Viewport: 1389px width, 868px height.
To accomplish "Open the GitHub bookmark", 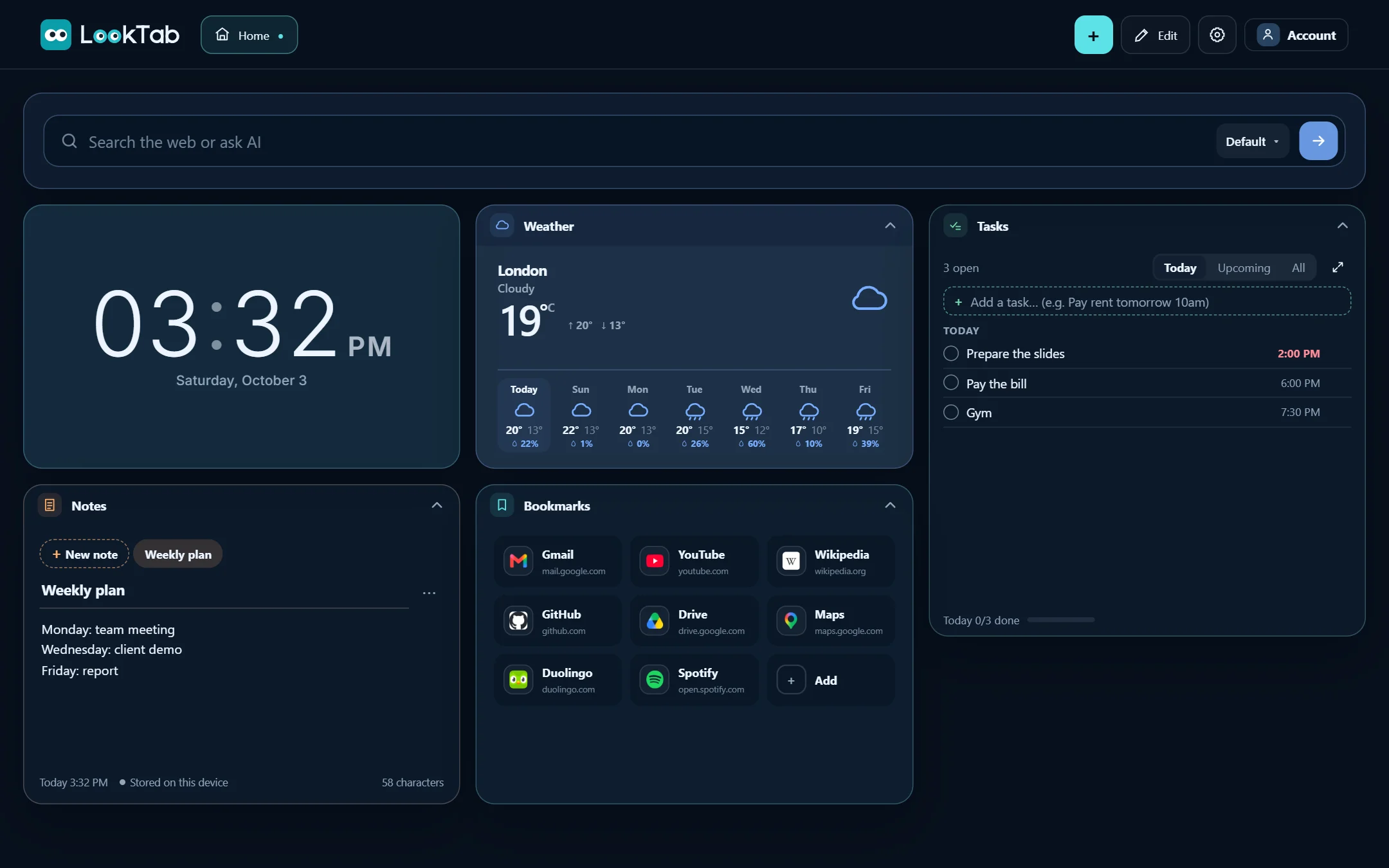I will point(558,621).
